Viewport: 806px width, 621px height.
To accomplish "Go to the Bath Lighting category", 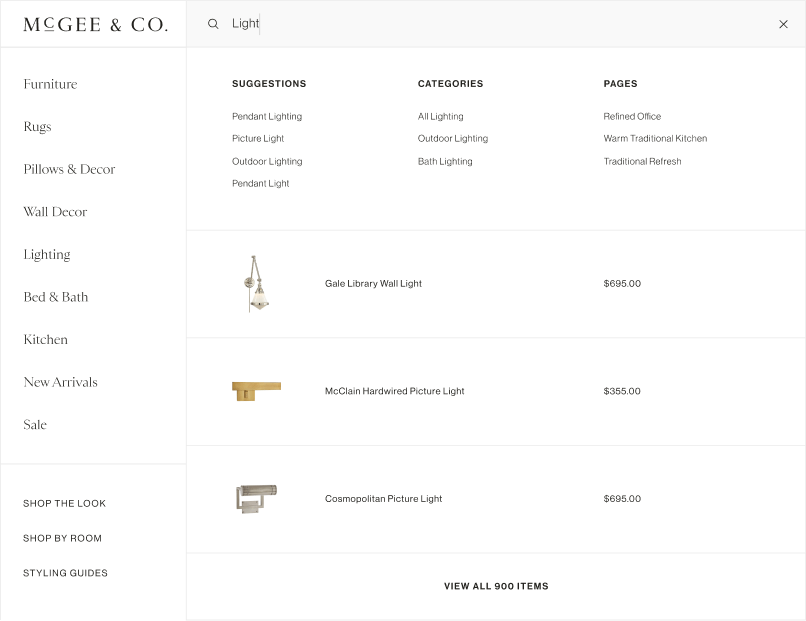I will point(445,161).
